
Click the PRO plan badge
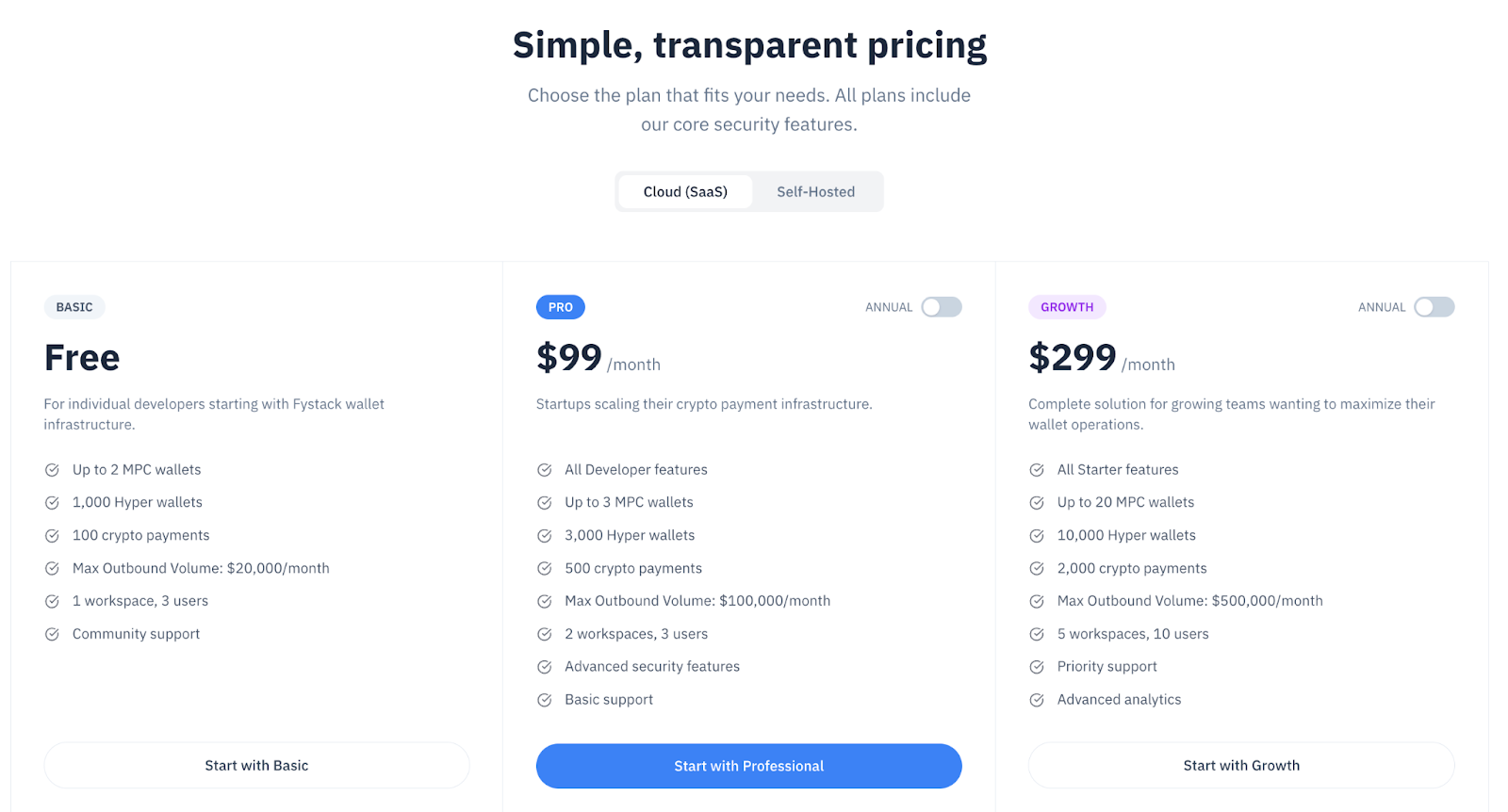(x=560, y=307)
